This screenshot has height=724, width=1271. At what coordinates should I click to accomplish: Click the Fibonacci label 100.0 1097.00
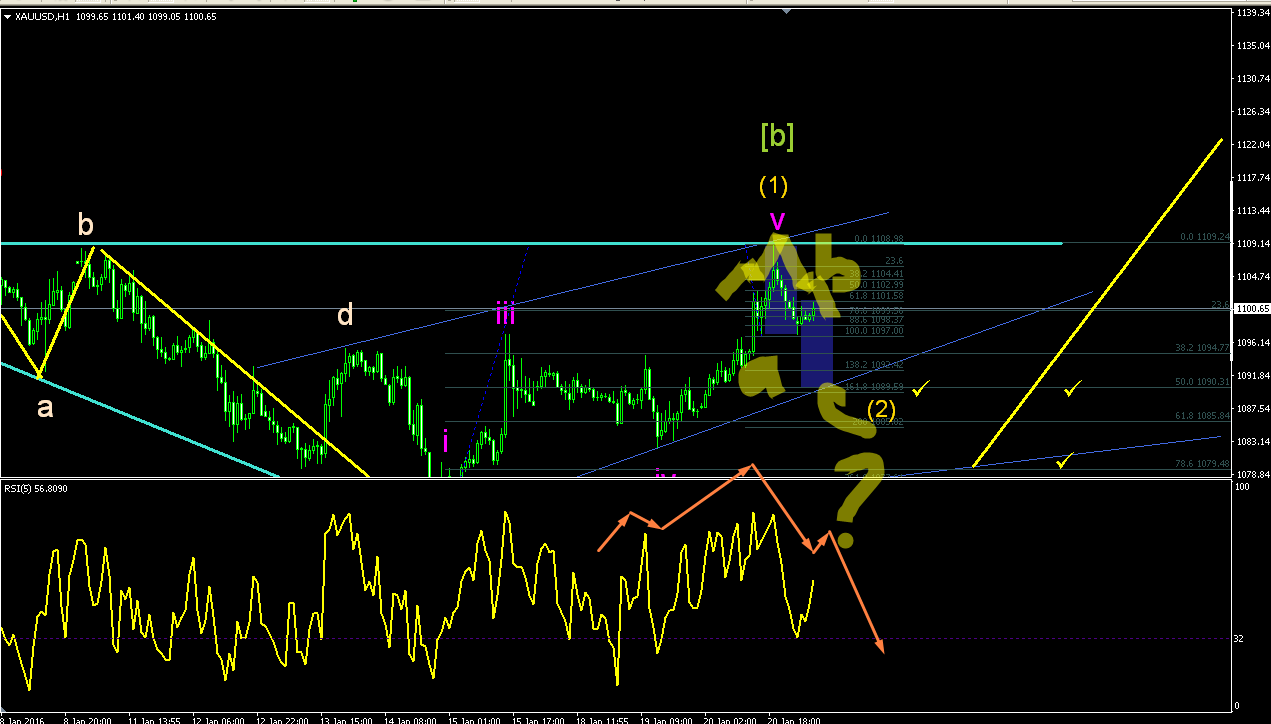coord(874,330)
